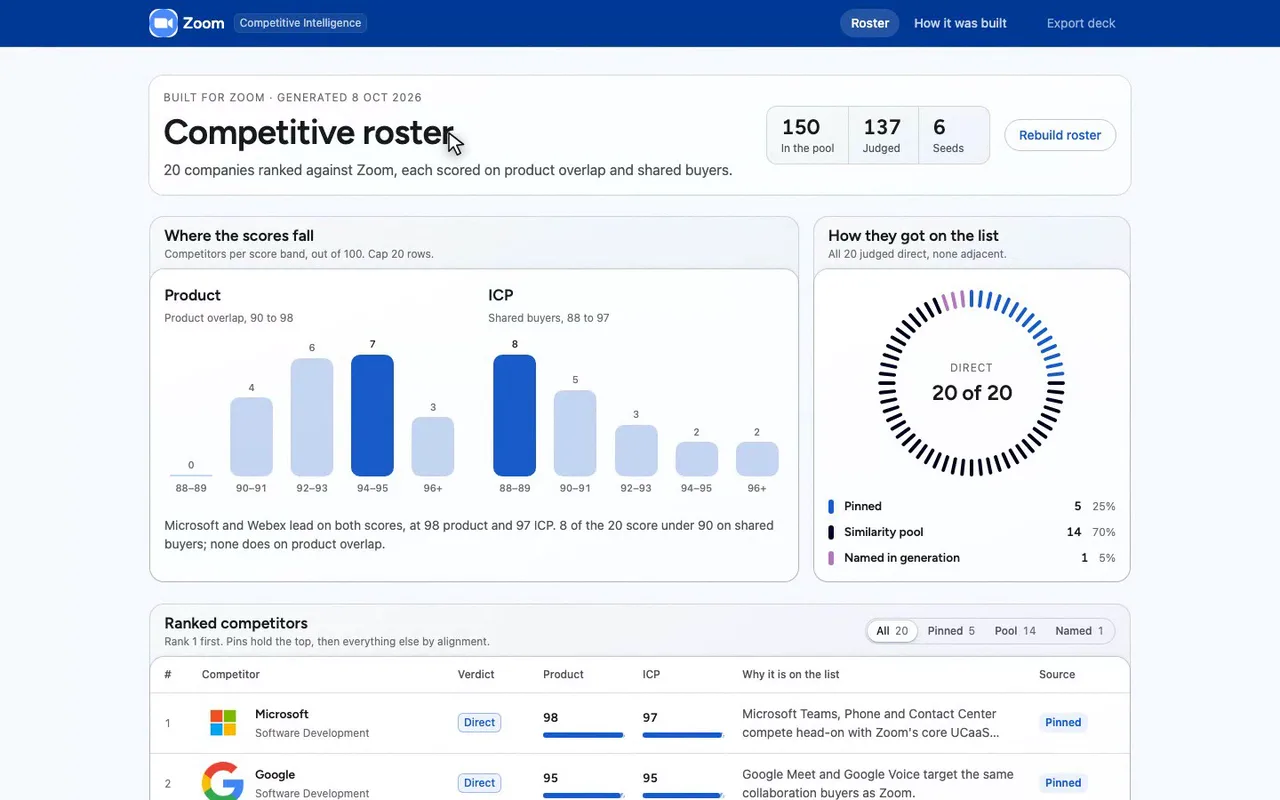Click the Zoom camera logo icon
Screen dimensions: 1280x800
click(x=163, y=23)
